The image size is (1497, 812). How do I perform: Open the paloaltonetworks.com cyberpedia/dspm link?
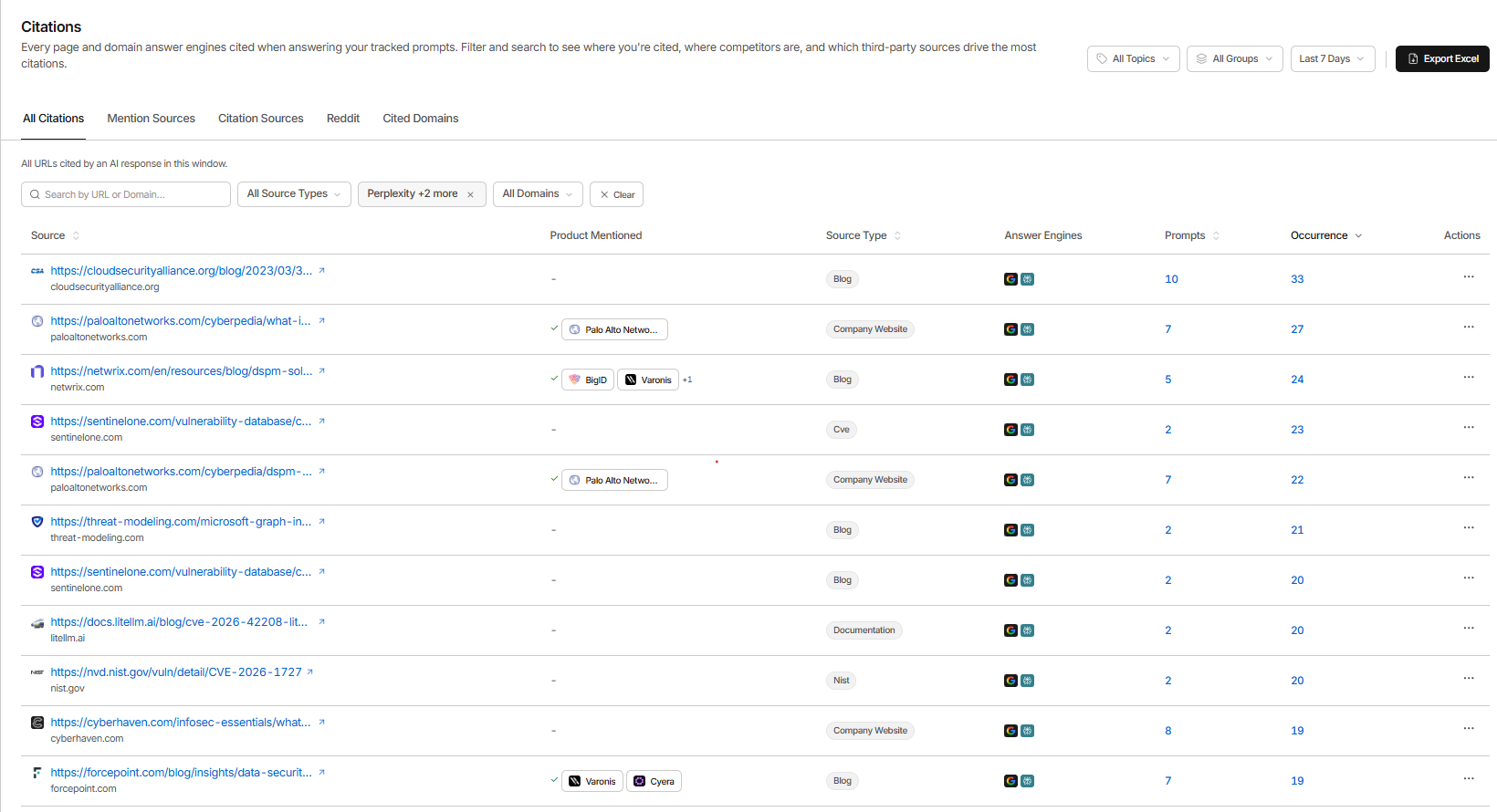coord(182,472)
